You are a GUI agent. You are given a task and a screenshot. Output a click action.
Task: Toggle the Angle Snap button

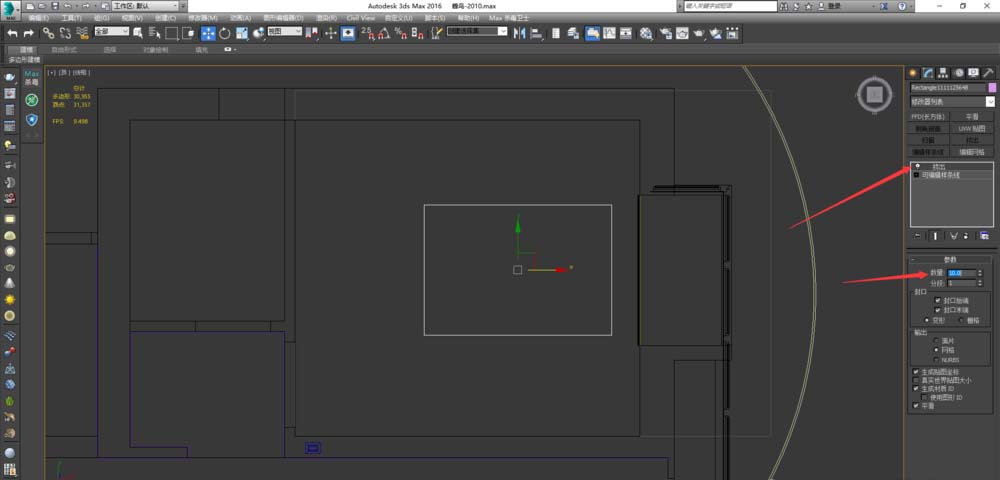(384, 33)
